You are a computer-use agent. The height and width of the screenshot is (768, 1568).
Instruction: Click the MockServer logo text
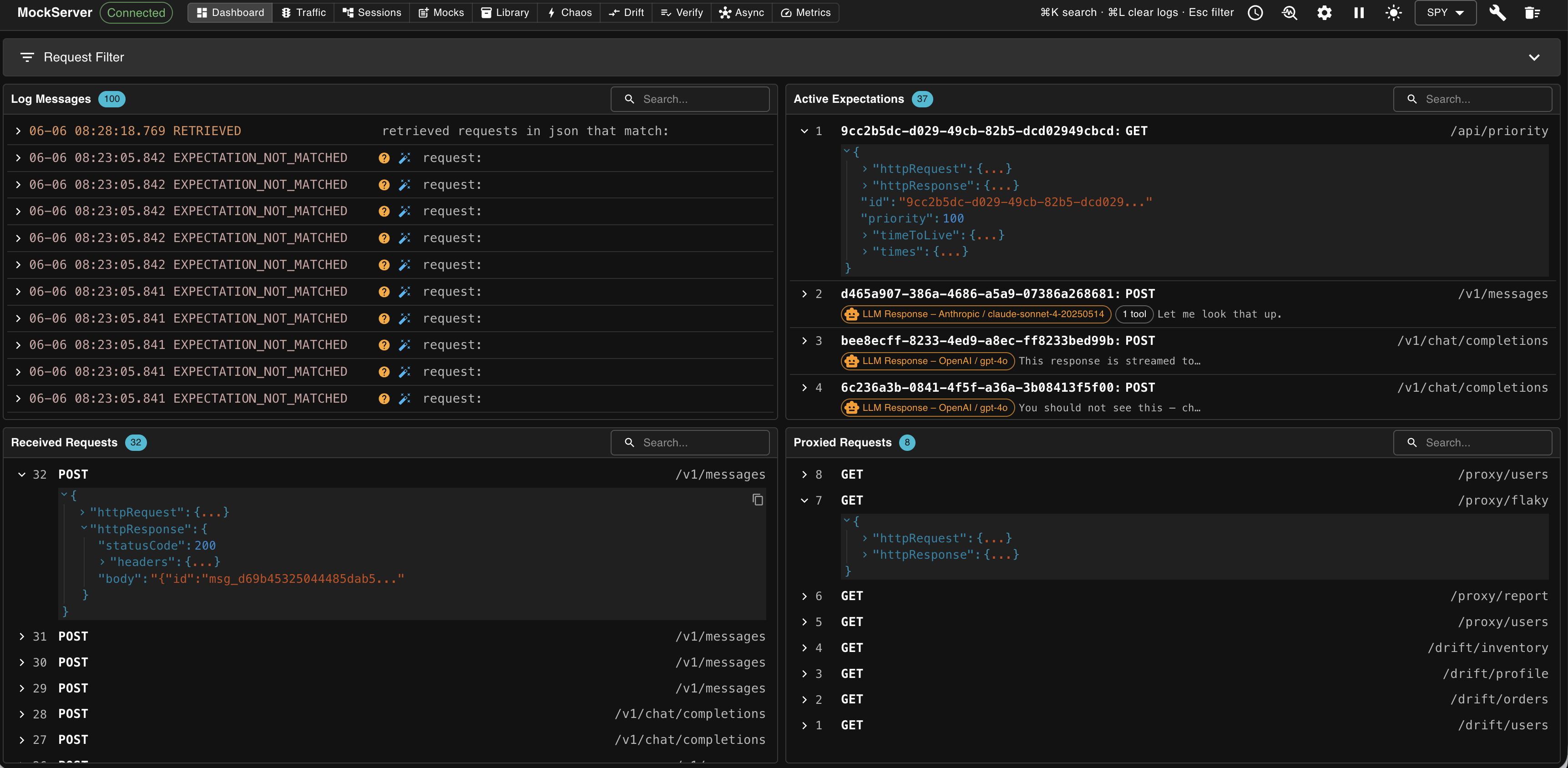(x=55, y=13)
